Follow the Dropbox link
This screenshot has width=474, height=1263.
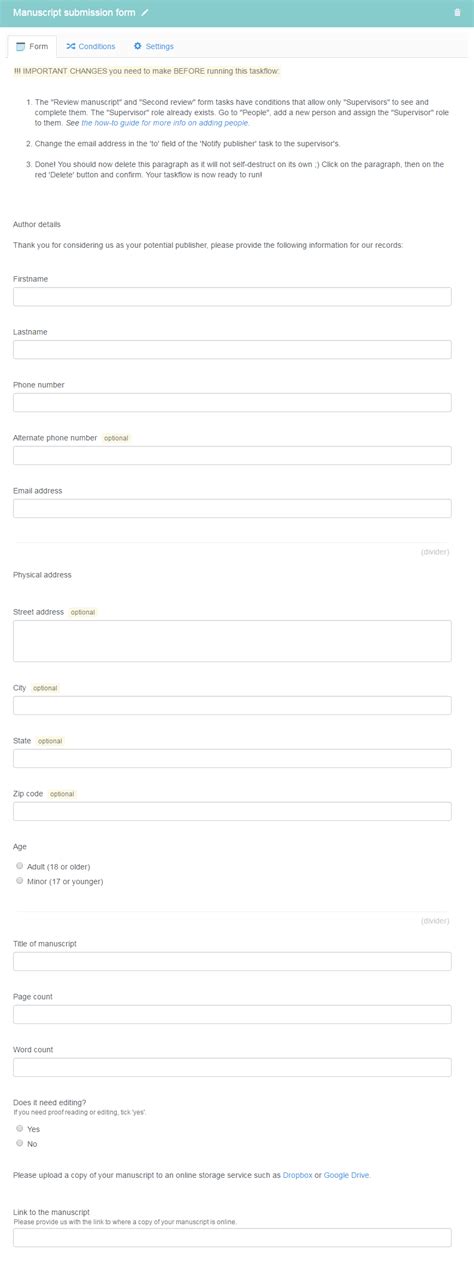[298, 1175]
